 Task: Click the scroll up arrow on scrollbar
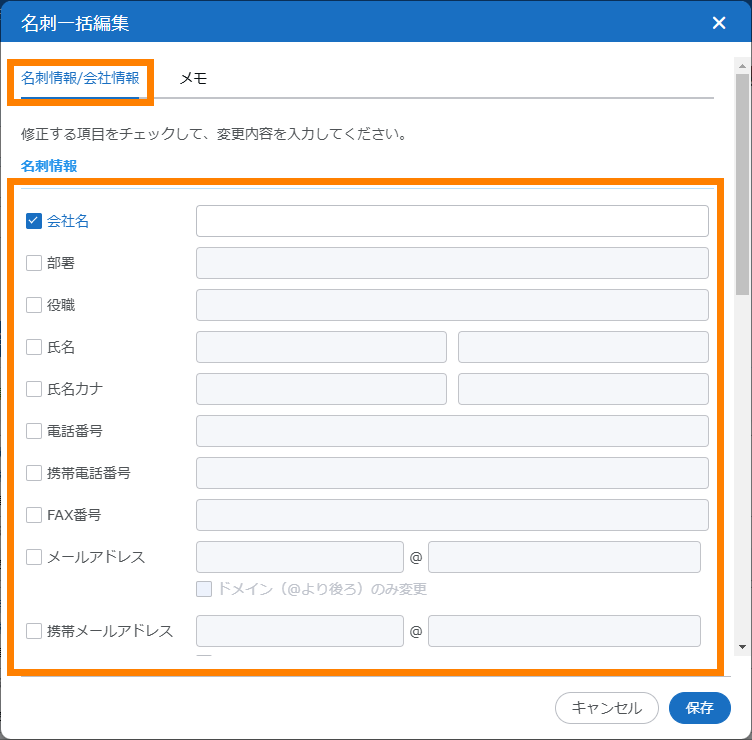(x=742, y=63)
